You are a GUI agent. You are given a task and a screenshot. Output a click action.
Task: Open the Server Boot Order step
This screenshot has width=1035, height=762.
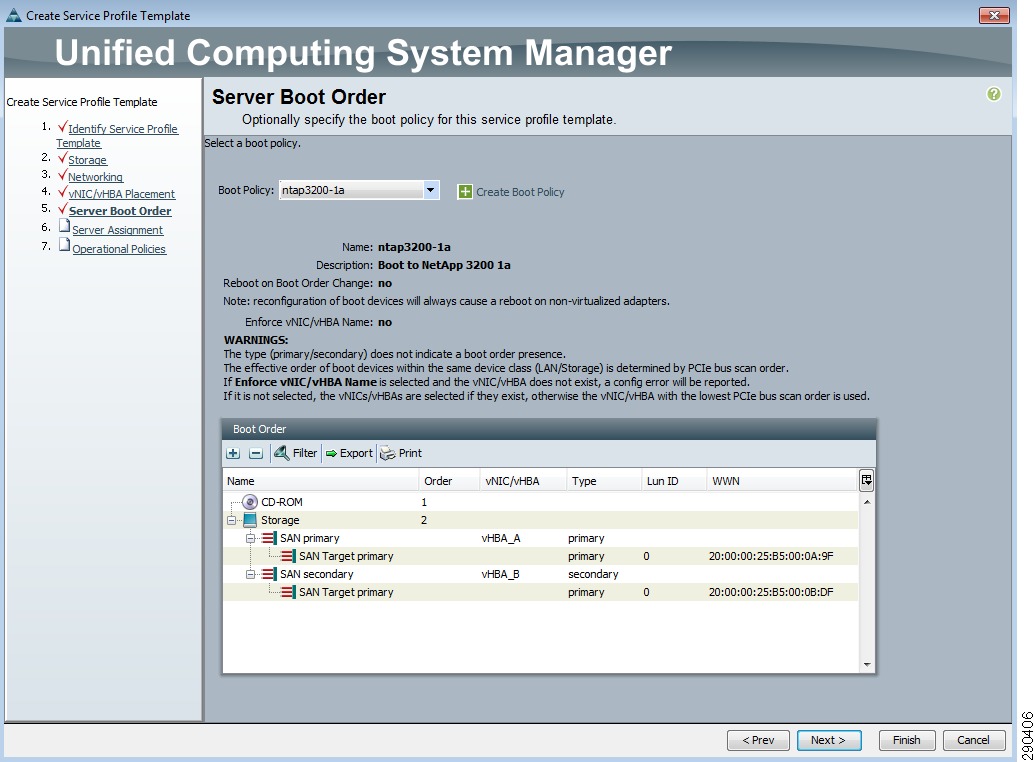pyautogui.click(x=120, y=211)
